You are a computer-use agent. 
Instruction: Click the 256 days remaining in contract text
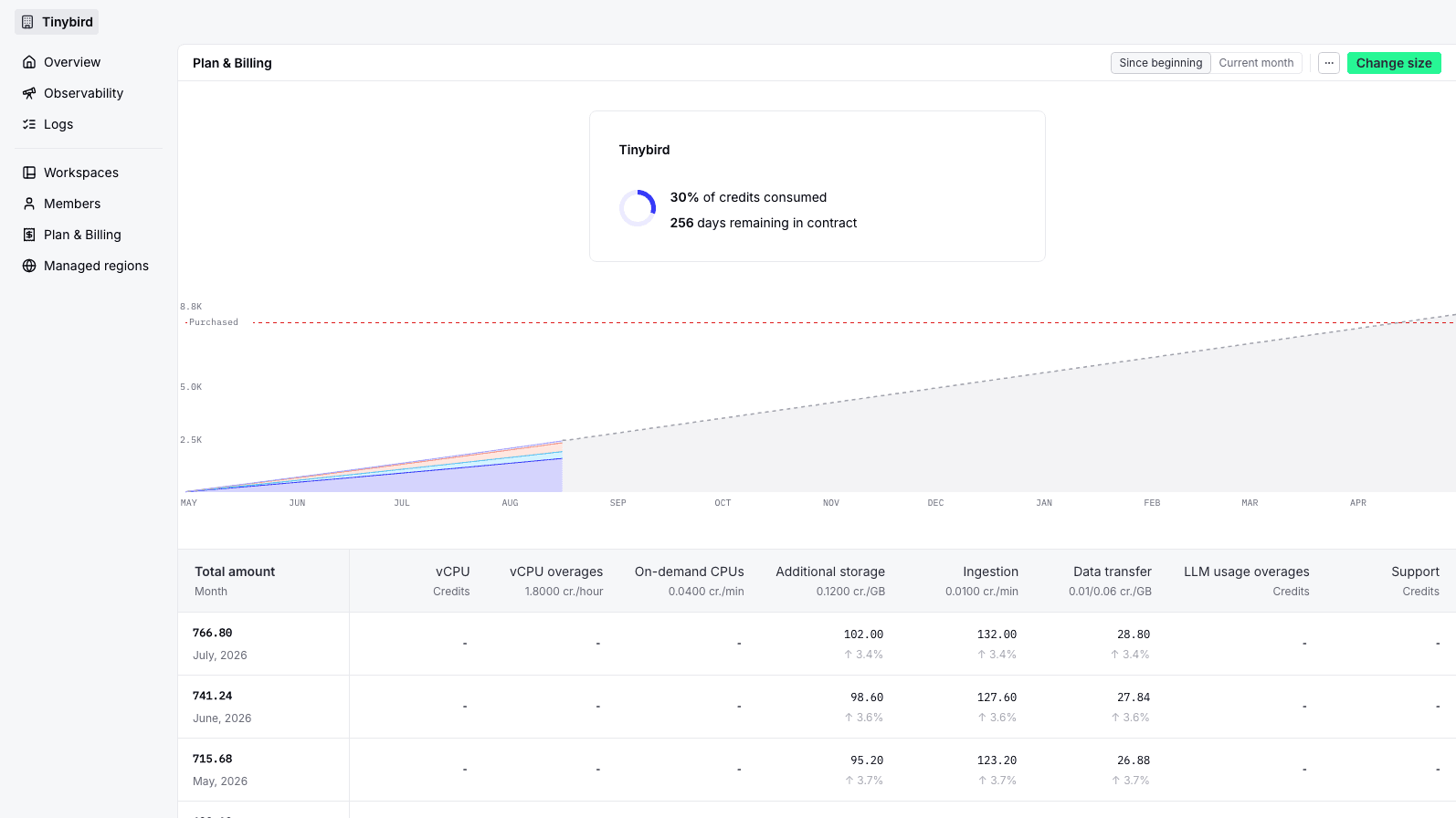[764, 223]
